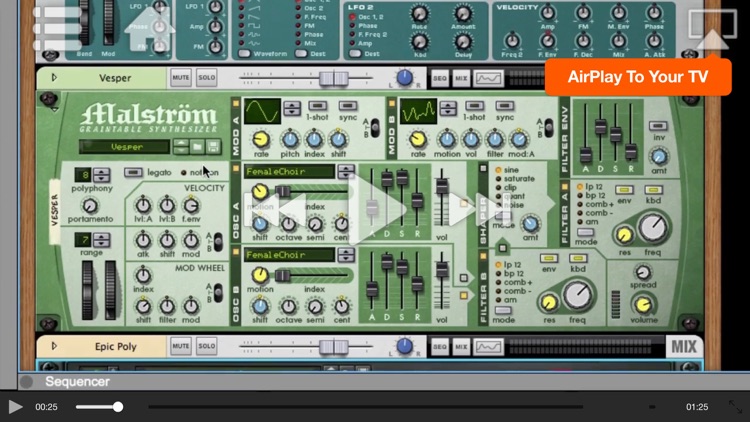The height and width of the screenshot is (422, 750).
Task: Open the Osc A FemaleChoir graintable selector
Action: [x=289, y=171]
